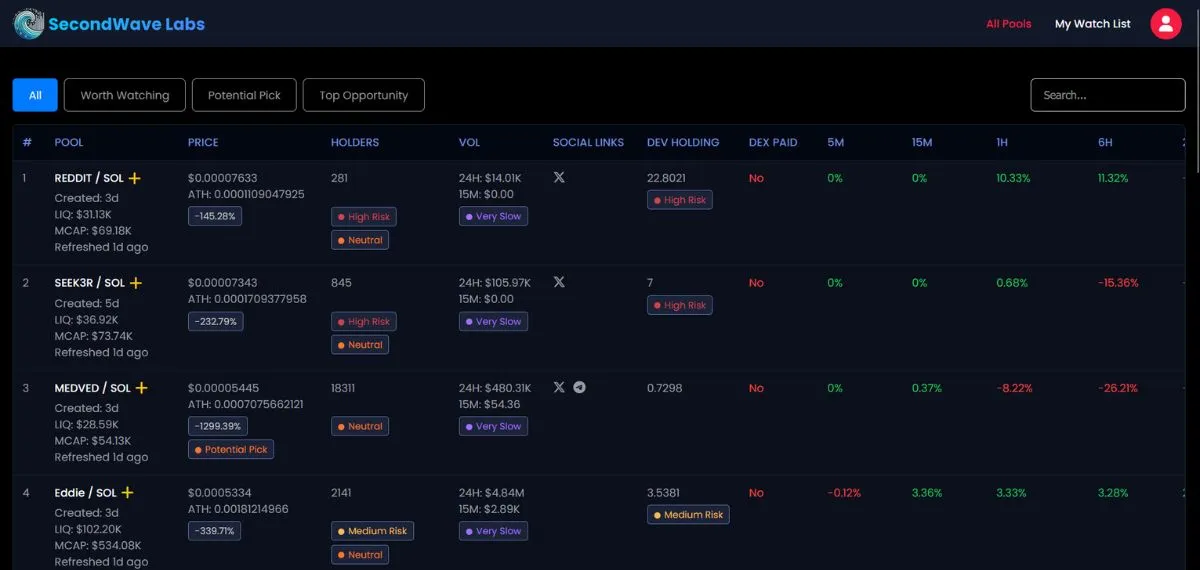The width and height of the screenshot is (1200, 570).
Task: Click MEDVED holders Neutral badge
Action: point(360,426)
